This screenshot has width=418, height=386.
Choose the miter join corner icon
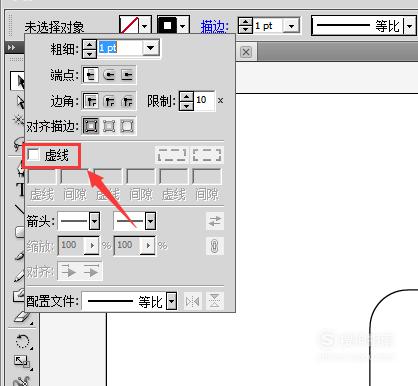click(90, 100)
